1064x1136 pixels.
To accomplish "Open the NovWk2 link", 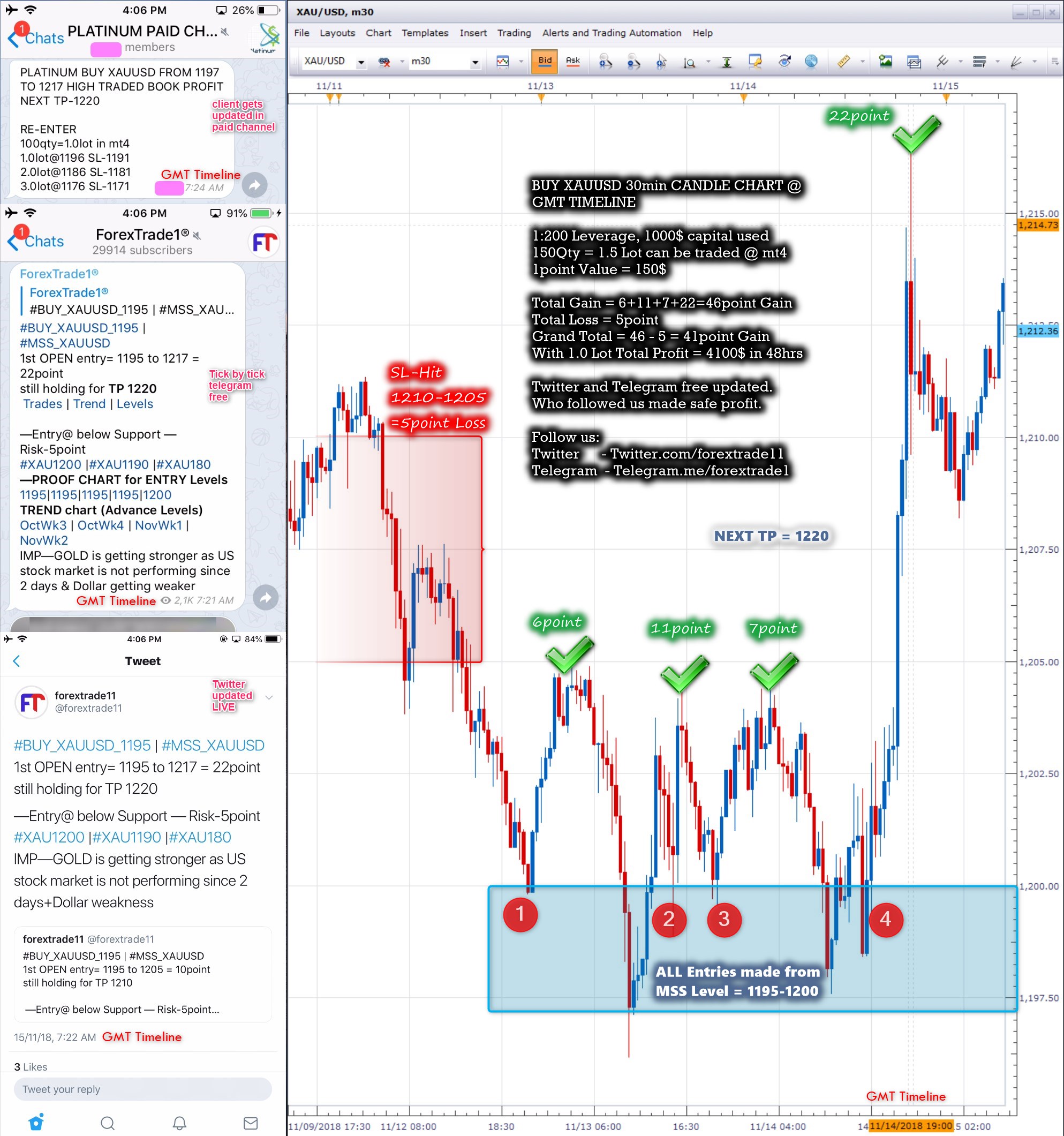I will 44,540.
